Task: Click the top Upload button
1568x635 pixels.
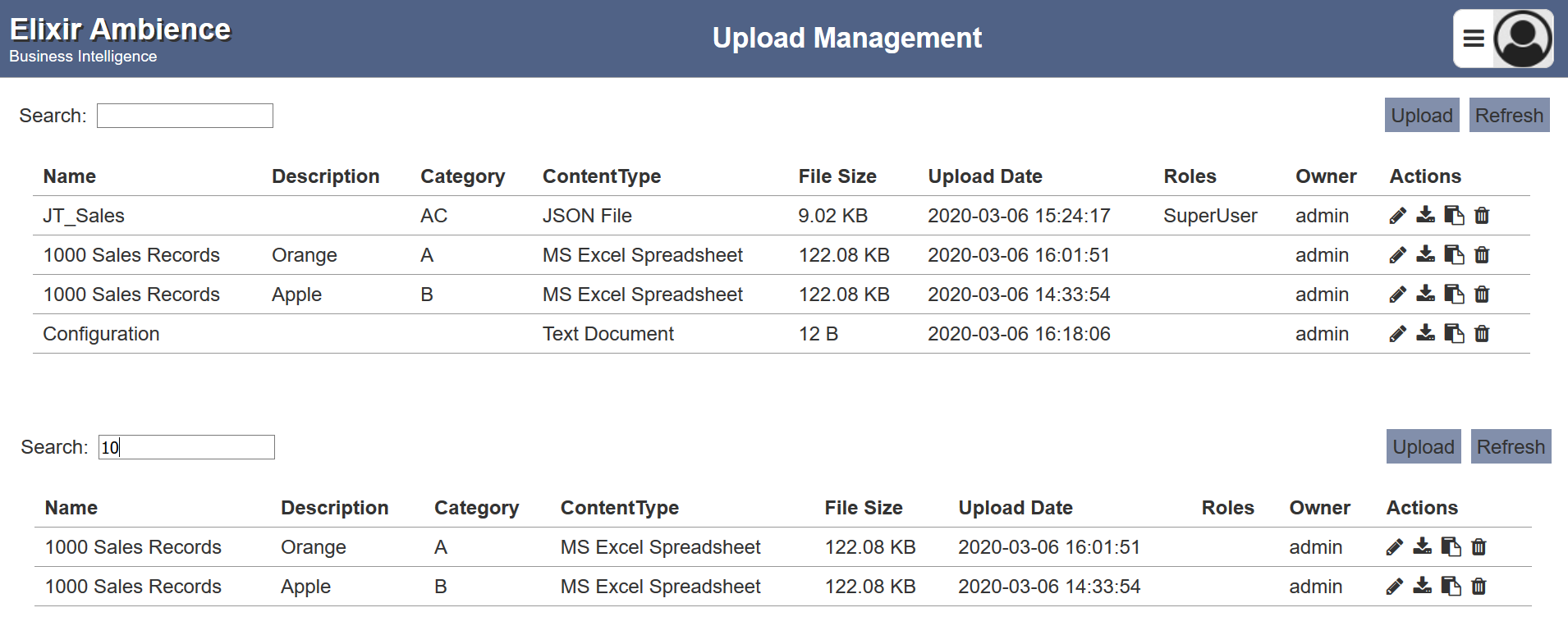Action: click(x=1422, y=115)
